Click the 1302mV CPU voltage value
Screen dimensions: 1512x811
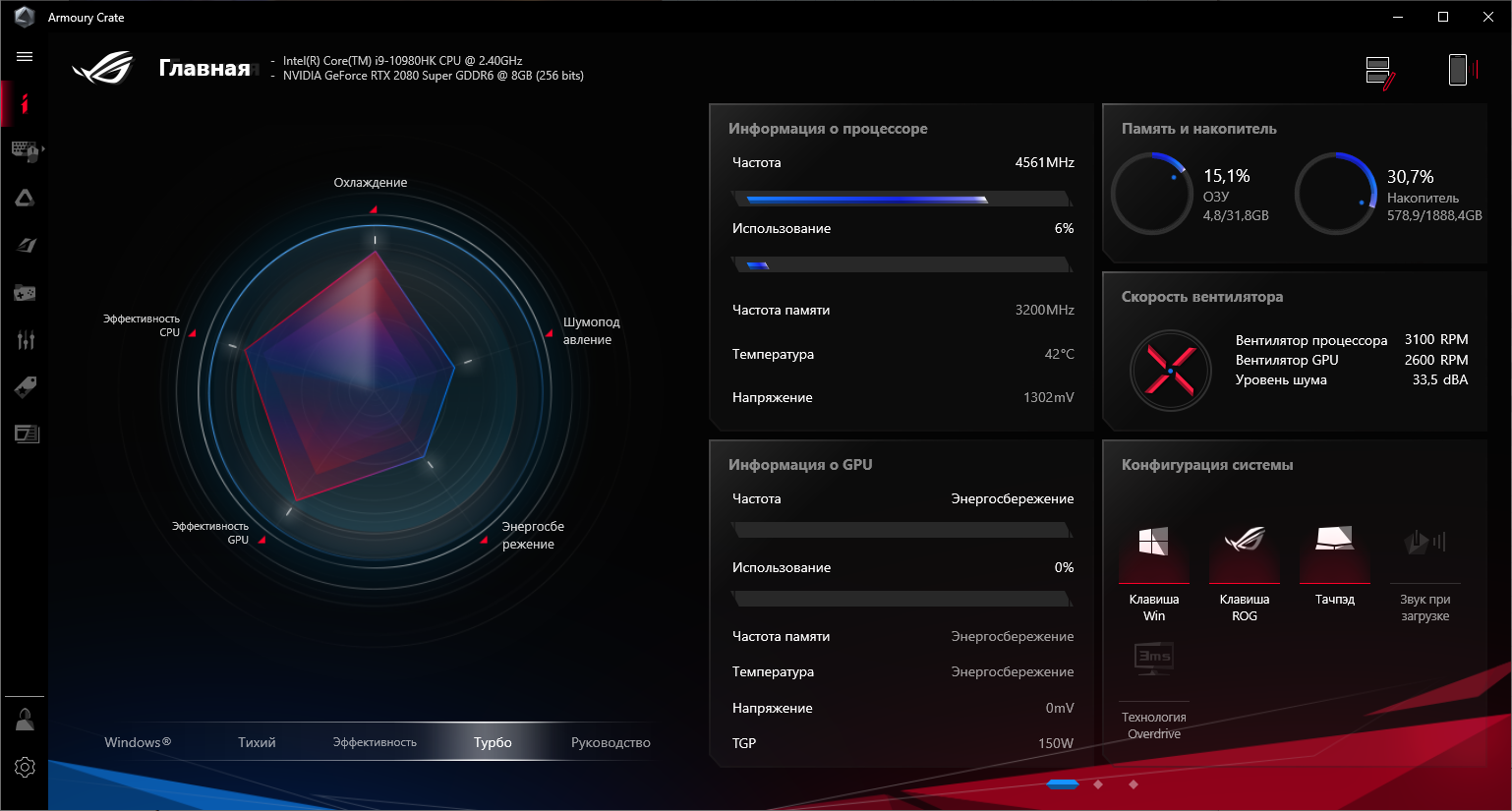click(1048, 397)
